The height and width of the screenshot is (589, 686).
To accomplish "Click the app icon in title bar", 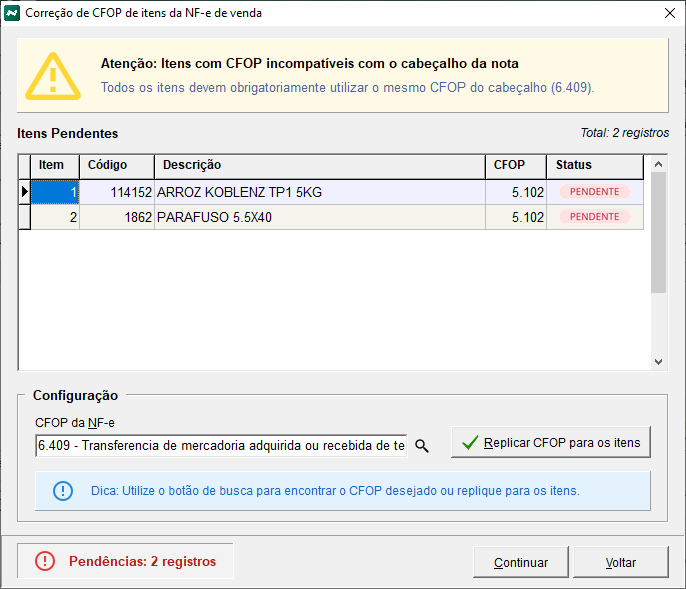I will coord(12,13).
